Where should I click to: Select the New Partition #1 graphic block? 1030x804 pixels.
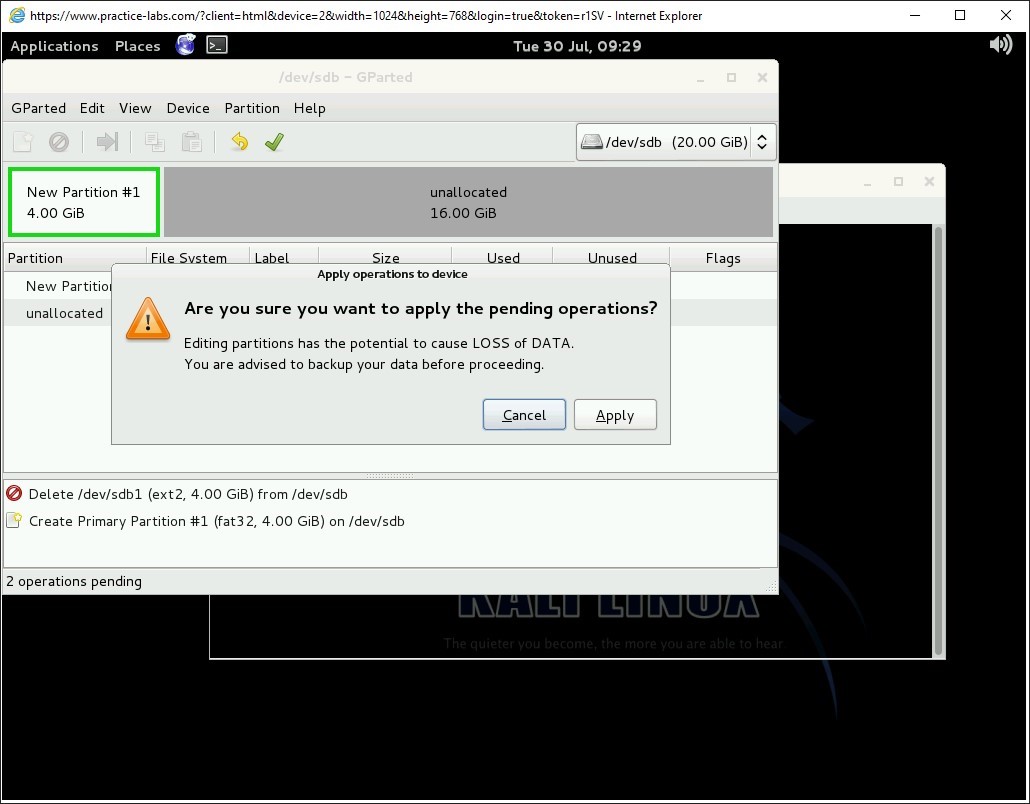point(84,202)
